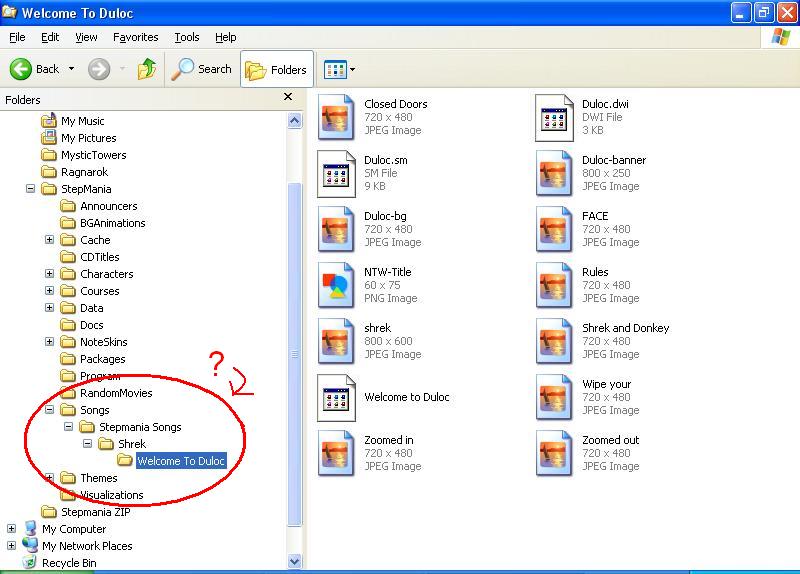Collapse the StepMania folder tree node
The width and height of the screenshot is (800, 574).
[x=31, y=189]
